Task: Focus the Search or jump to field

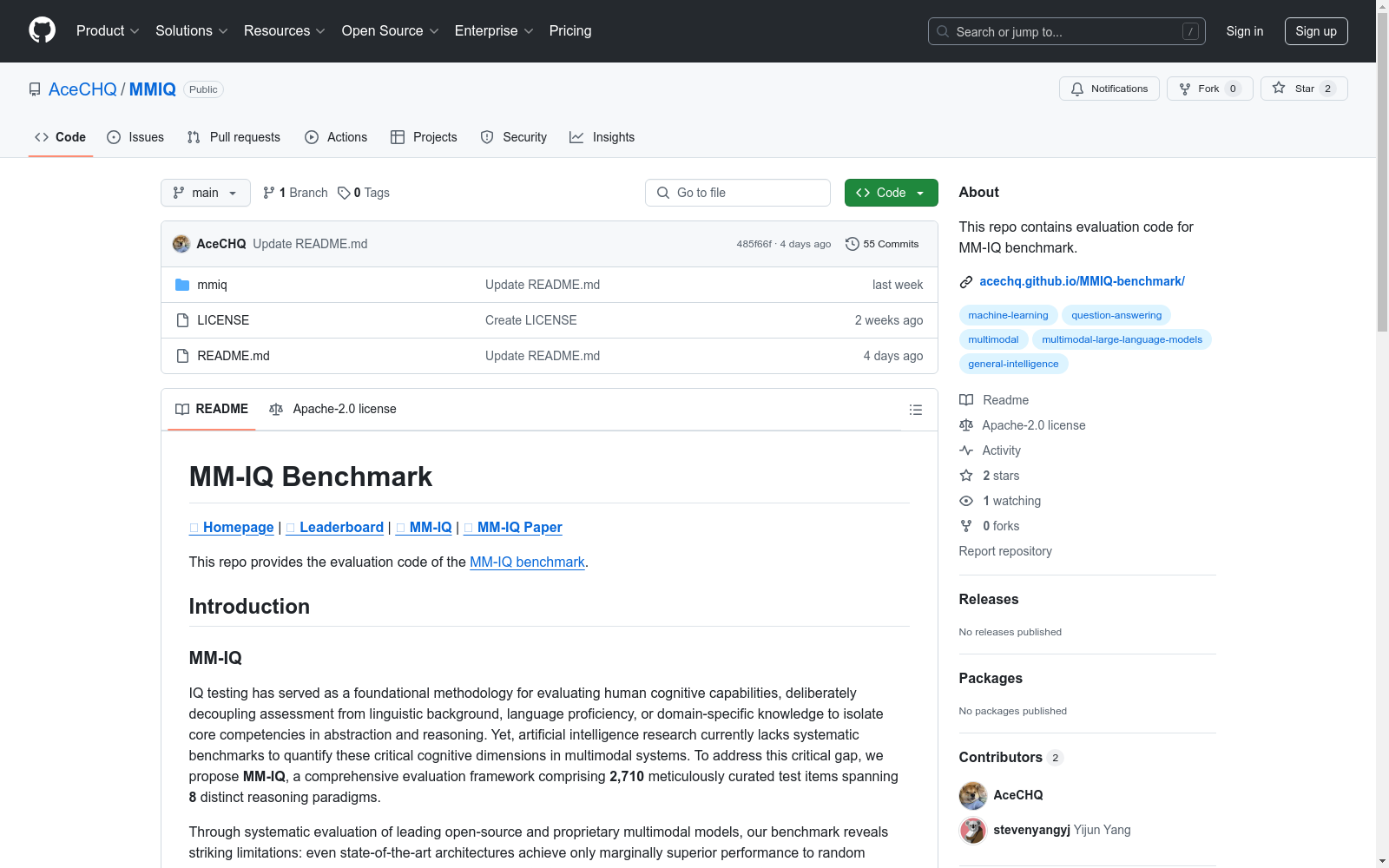Action: [1067, 31]
